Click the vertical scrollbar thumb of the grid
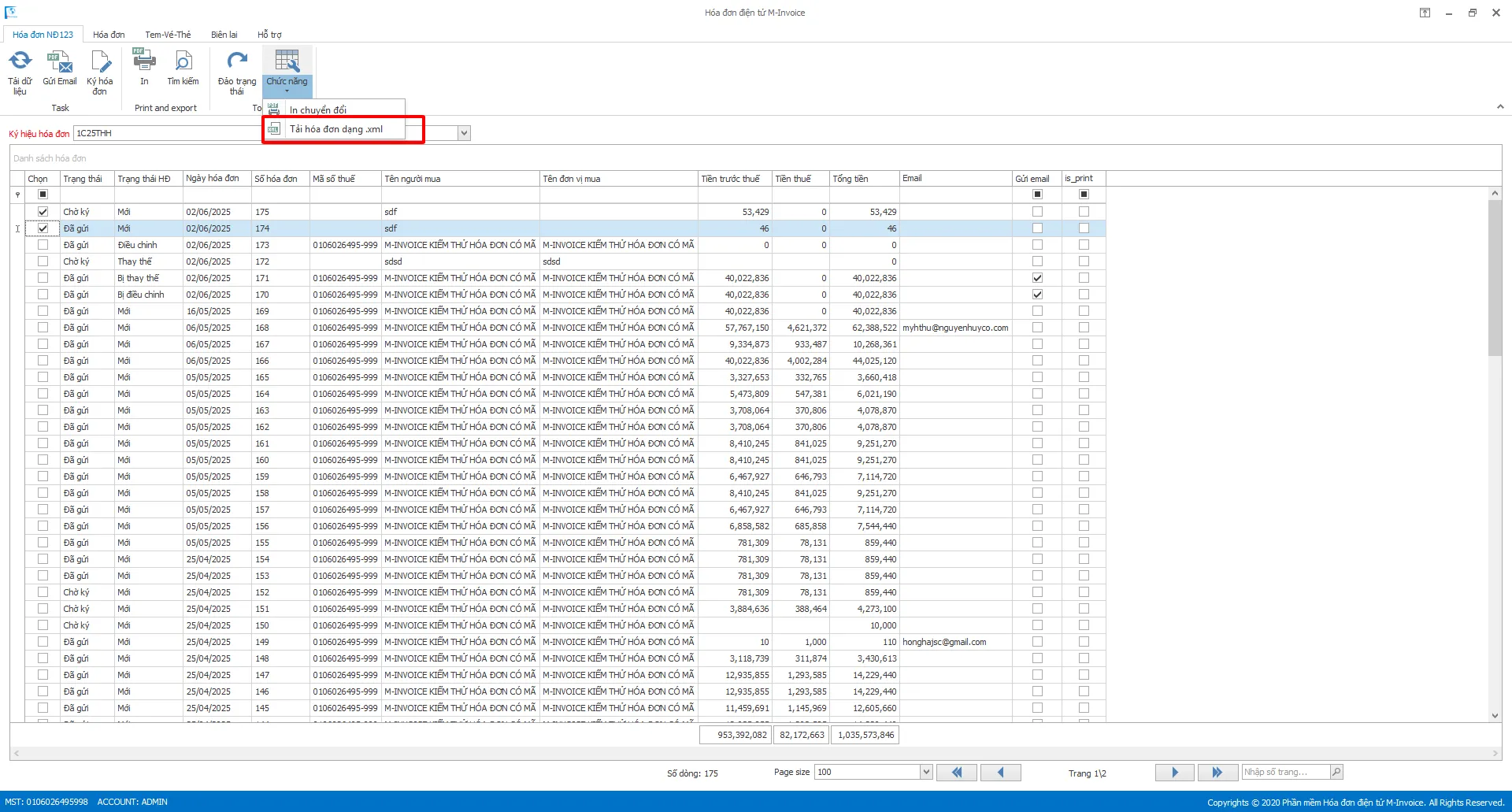 click(1495, 278)
